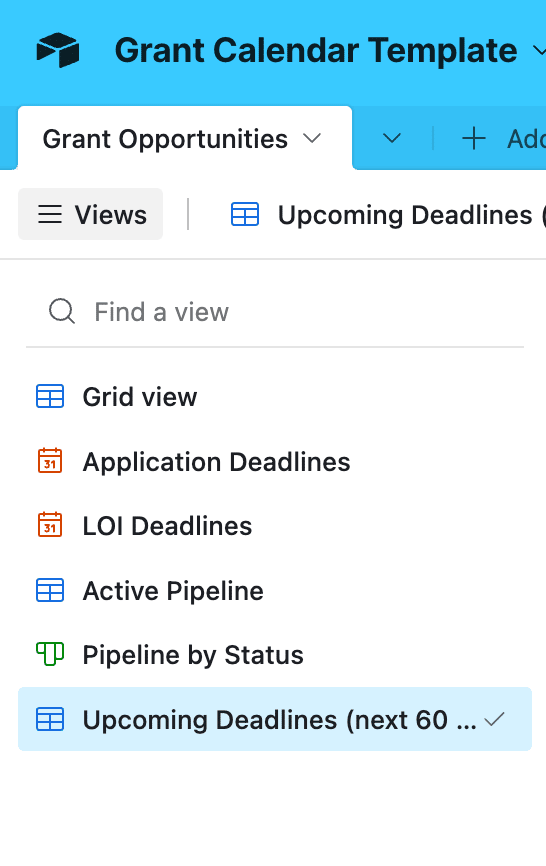Screen dimensions: 546x866
Task: Click the Application Deadlines calendar icon
Action: click(x=50, y=461)
